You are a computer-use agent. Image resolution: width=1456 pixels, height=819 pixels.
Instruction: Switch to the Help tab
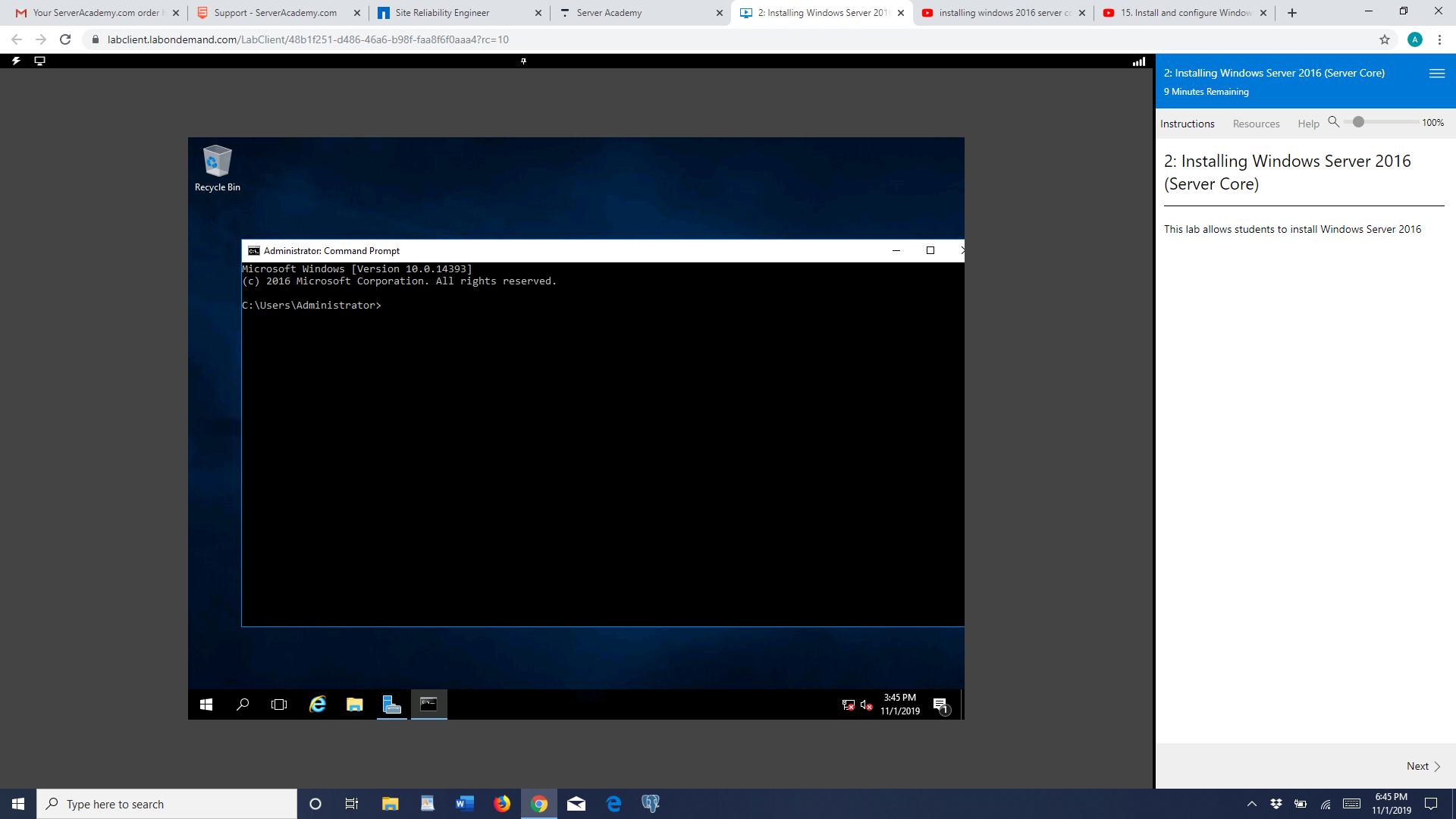tap(1308, 124)
